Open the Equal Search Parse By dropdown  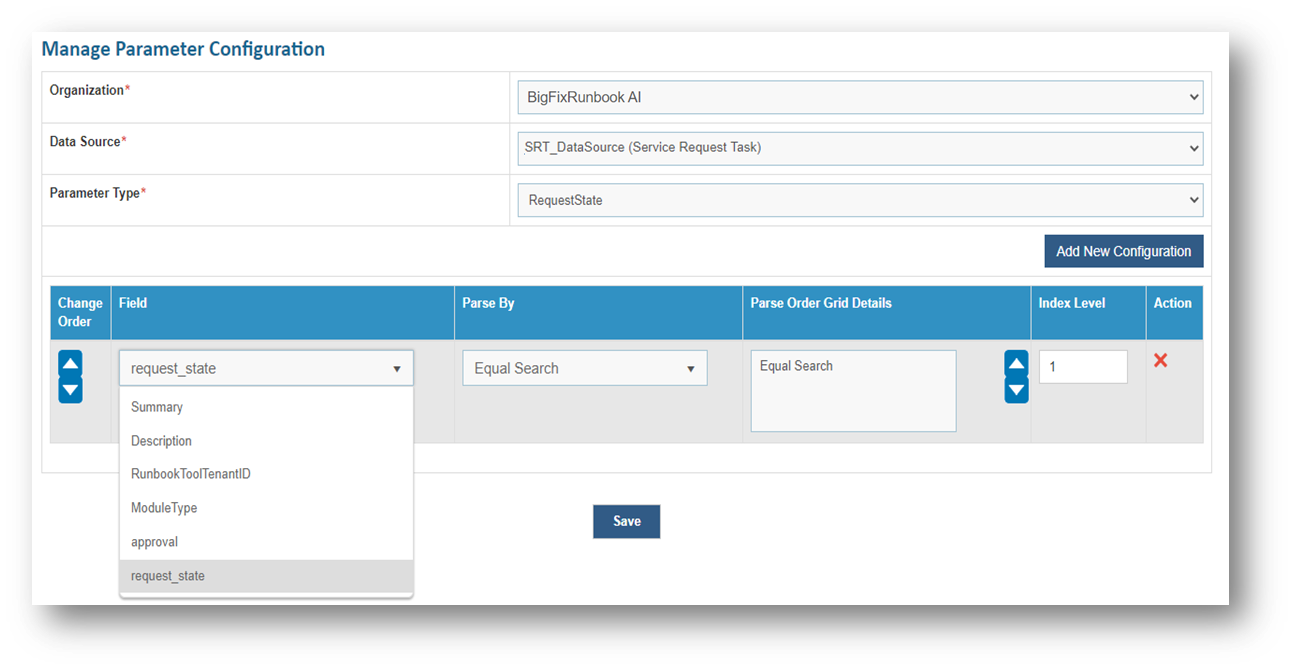[584, 368]
